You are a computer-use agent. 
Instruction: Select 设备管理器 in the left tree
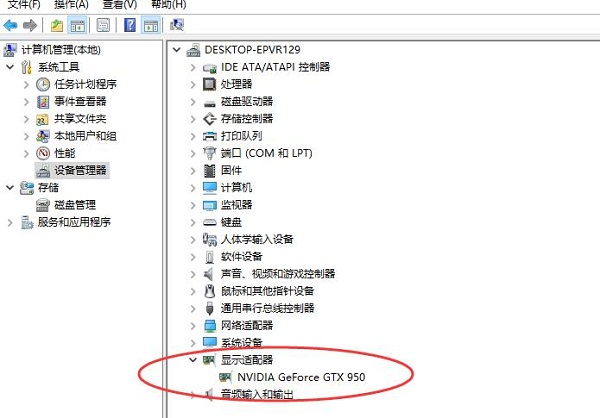pyautogui.click(x=81, y=170)
